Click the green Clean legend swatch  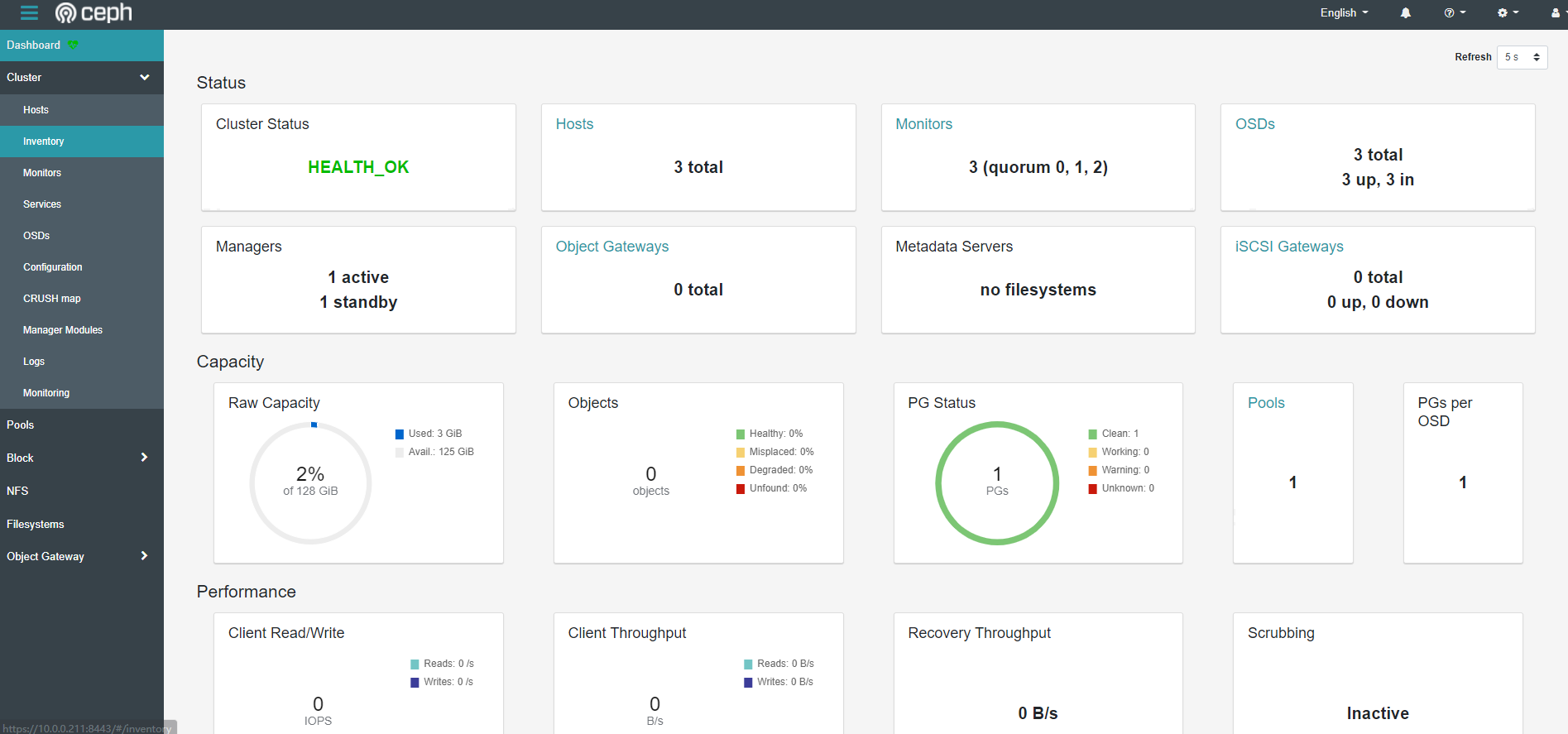click(1093, 434)
